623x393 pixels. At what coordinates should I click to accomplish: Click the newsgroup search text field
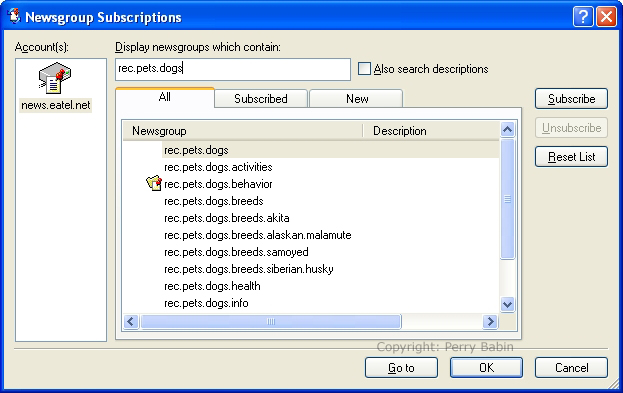[x=233, y=69]
